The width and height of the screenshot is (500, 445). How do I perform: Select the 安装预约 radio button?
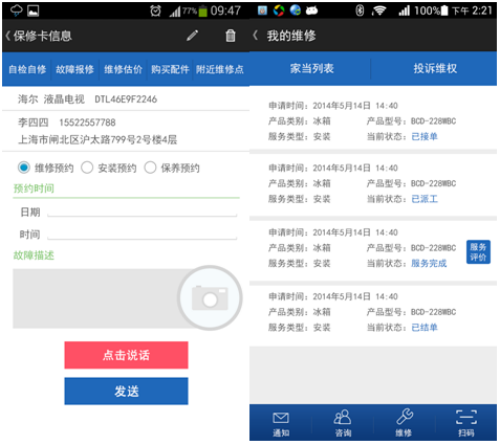(87, 167)
